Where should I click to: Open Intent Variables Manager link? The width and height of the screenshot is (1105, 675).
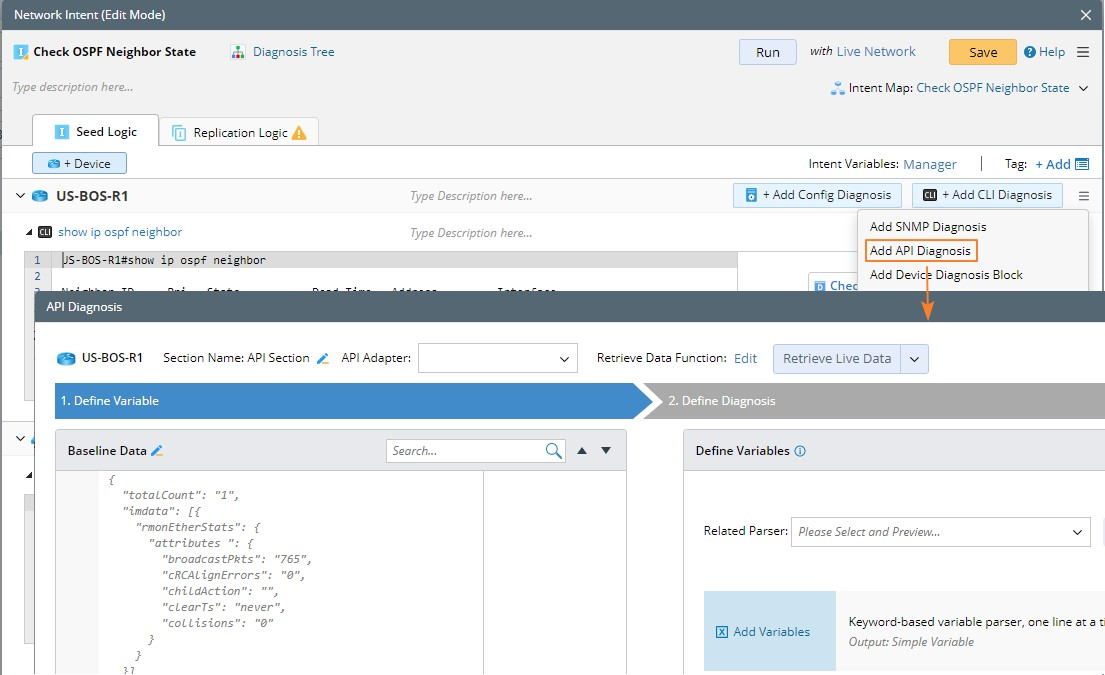[930, 164]
